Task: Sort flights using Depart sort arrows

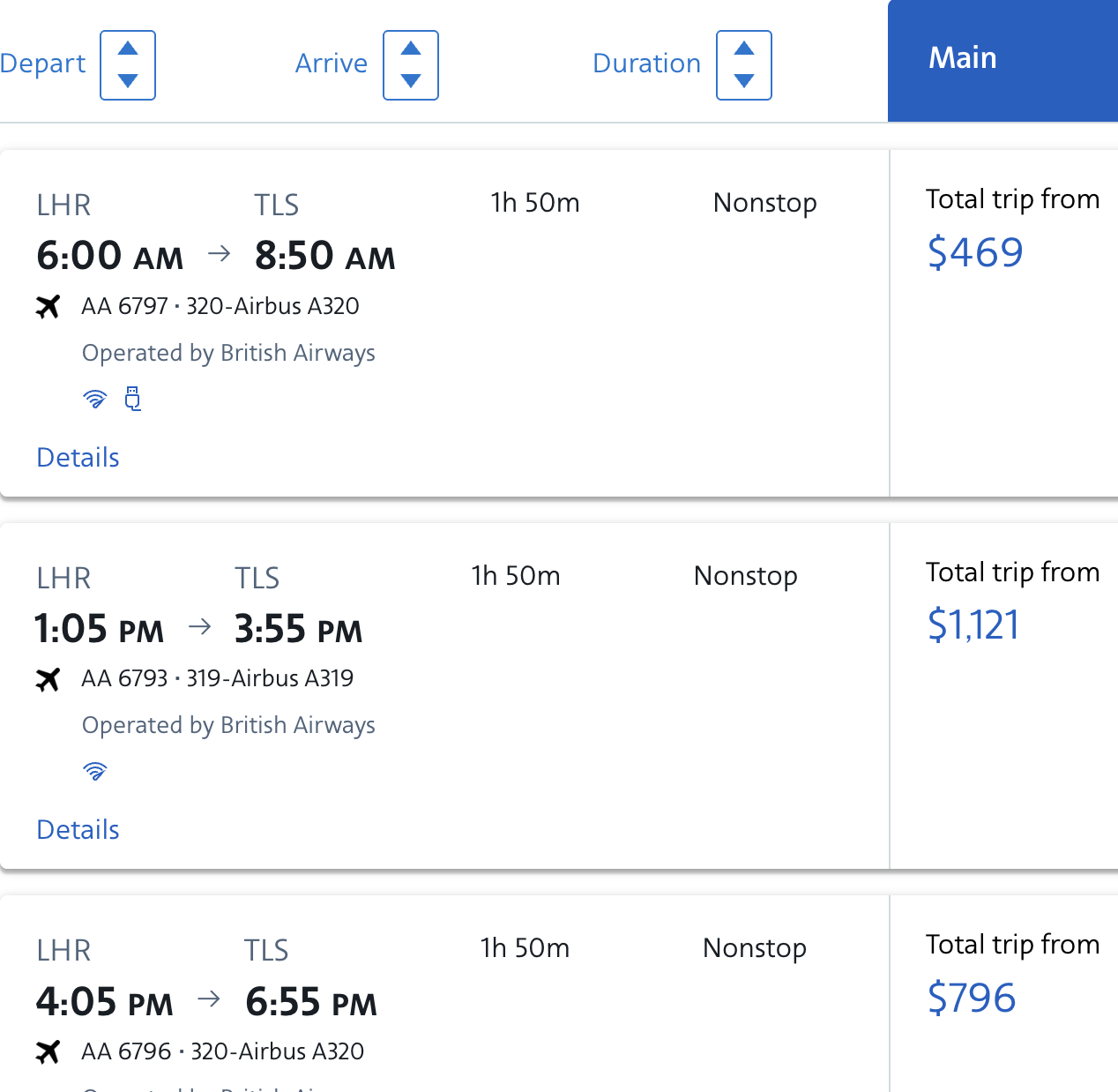Action: click(x=128, y=65)
